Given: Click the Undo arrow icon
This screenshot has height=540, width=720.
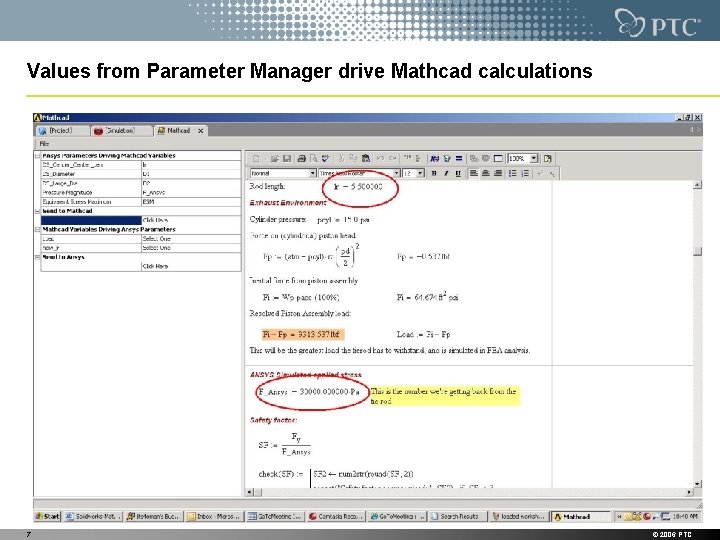Looking at the screenshot, I should [x=380, y=158].
